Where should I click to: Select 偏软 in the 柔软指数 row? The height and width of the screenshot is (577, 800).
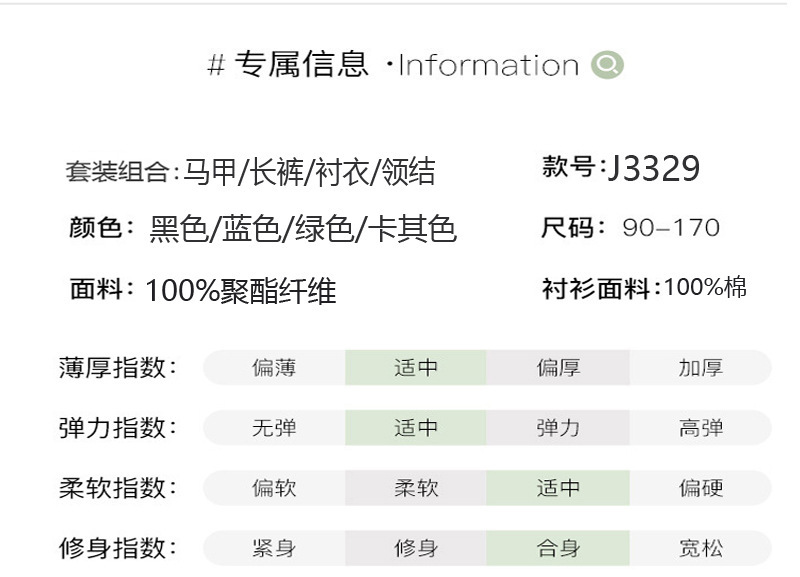click(x=274, y=488)
